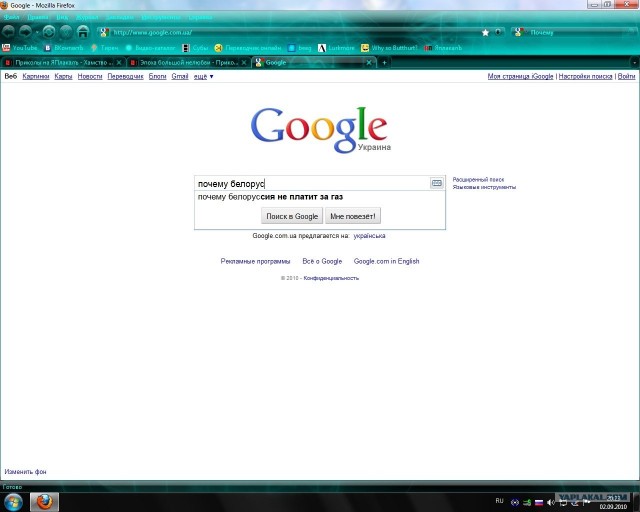Open the Вид menu
The height and width of the screenshot is (512, 640).
[x=62, y=17]
